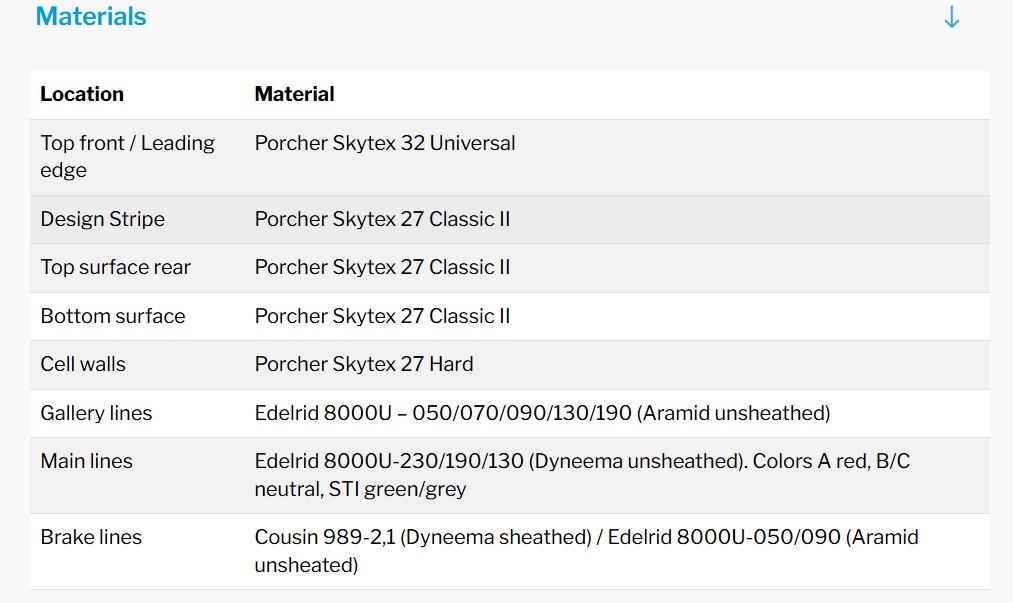
Task: Click the Design Stripe material value
Action: click(x=382, y=219)
